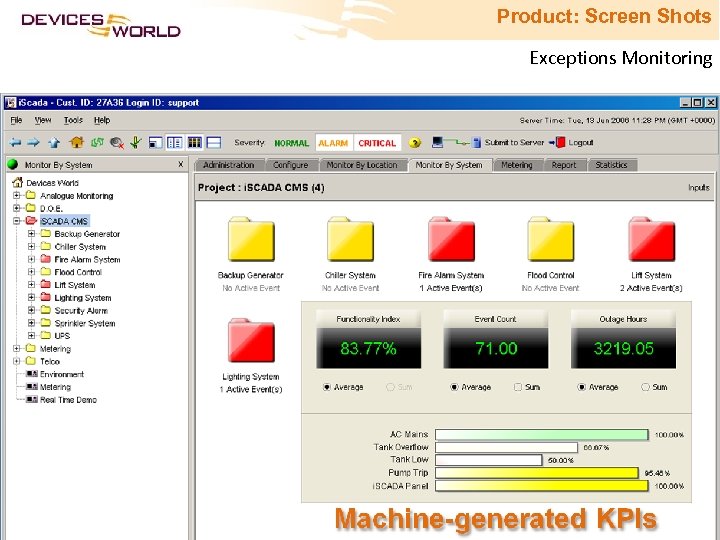Image resolution: width=720 pixels, height=540 pixels.
Task: Expand the Fire Alarm System tree node
Action: coord(31,259)
